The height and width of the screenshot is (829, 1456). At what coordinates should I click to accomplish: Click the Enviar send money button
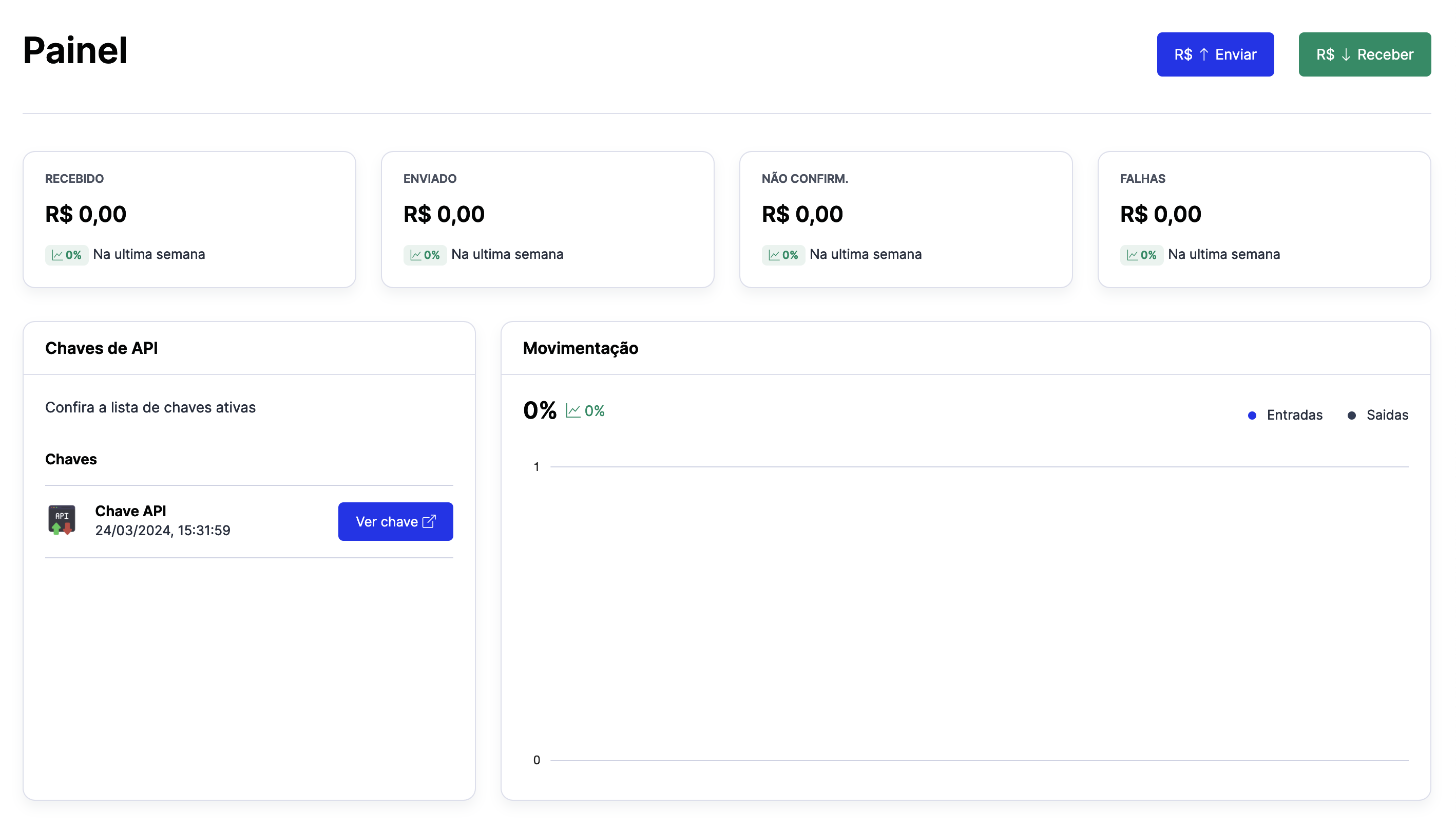coord(1215,54)
